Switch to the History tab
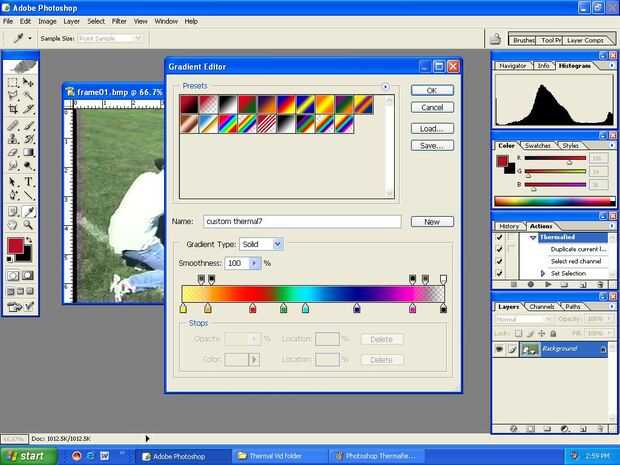620x465 pixels. click(508, 226)
